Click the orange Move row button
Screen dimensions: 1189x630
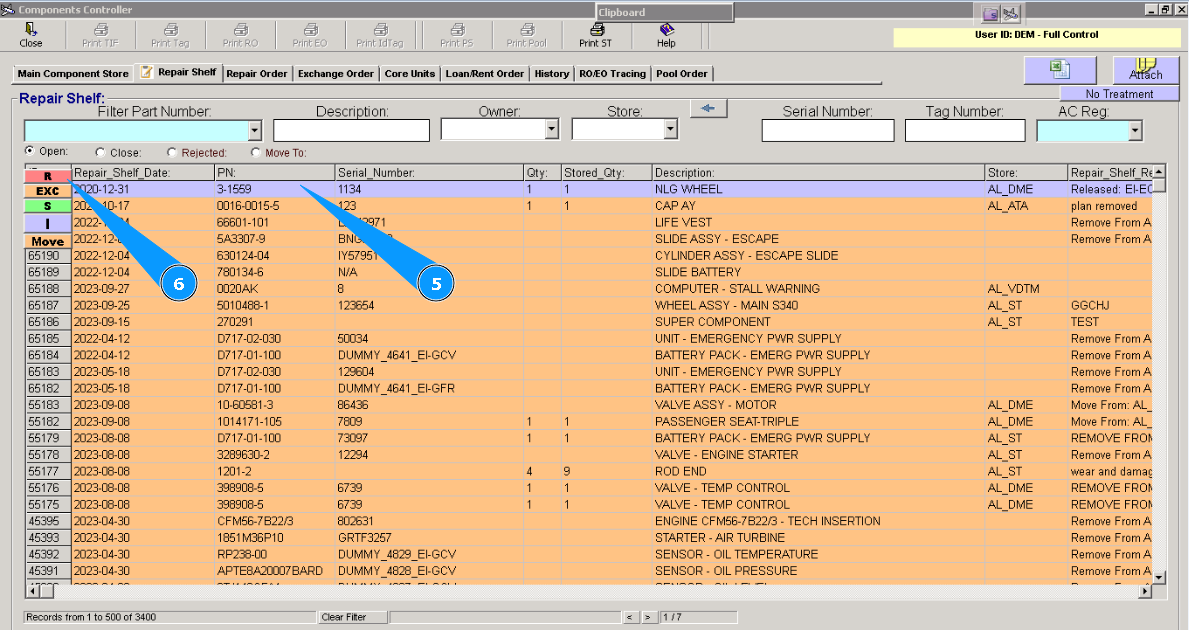(47, 241)
